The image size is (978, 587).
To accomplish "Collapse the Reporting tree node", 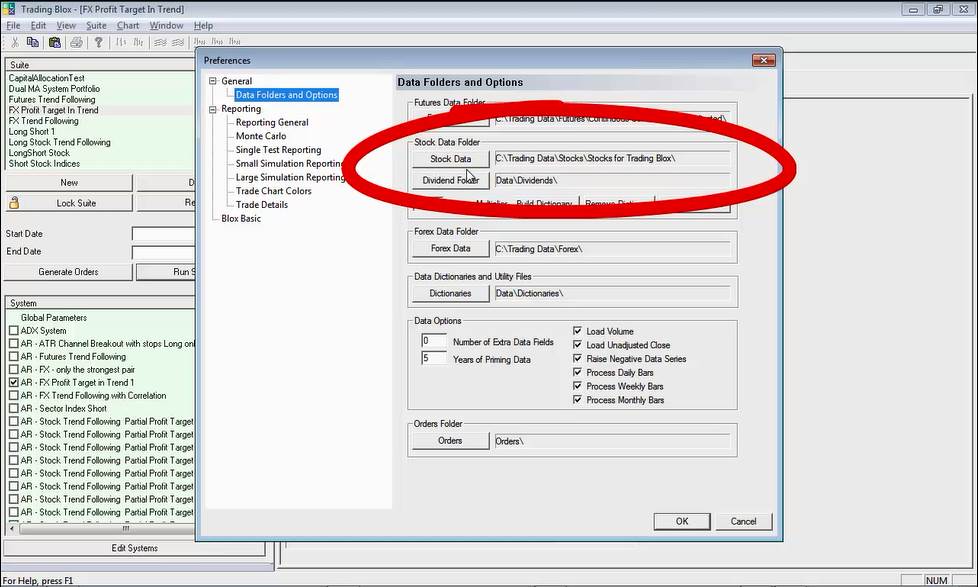I will coord(213,109).
